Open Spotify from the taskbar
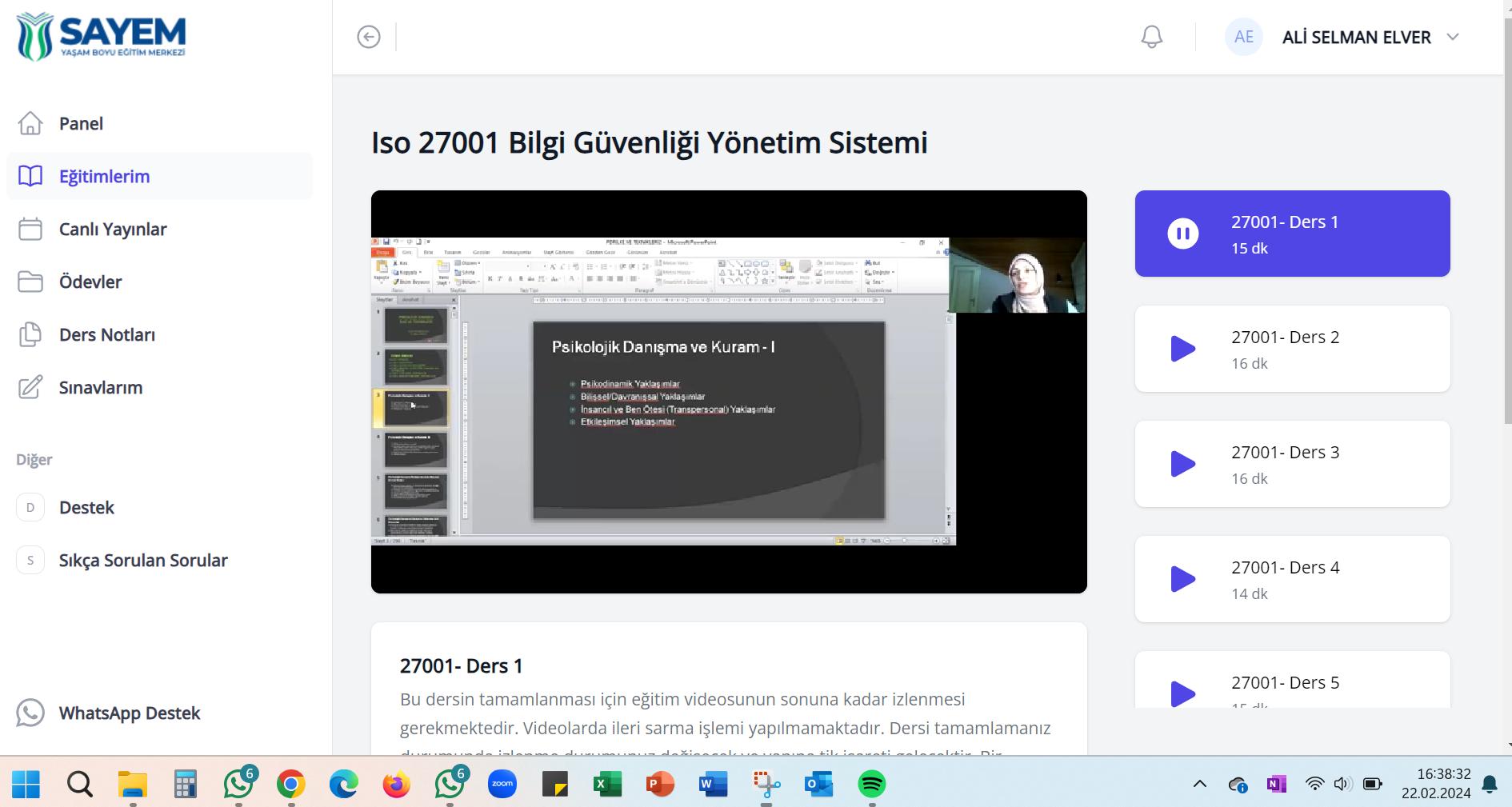 pyautogui.click(x=871, y=784)
